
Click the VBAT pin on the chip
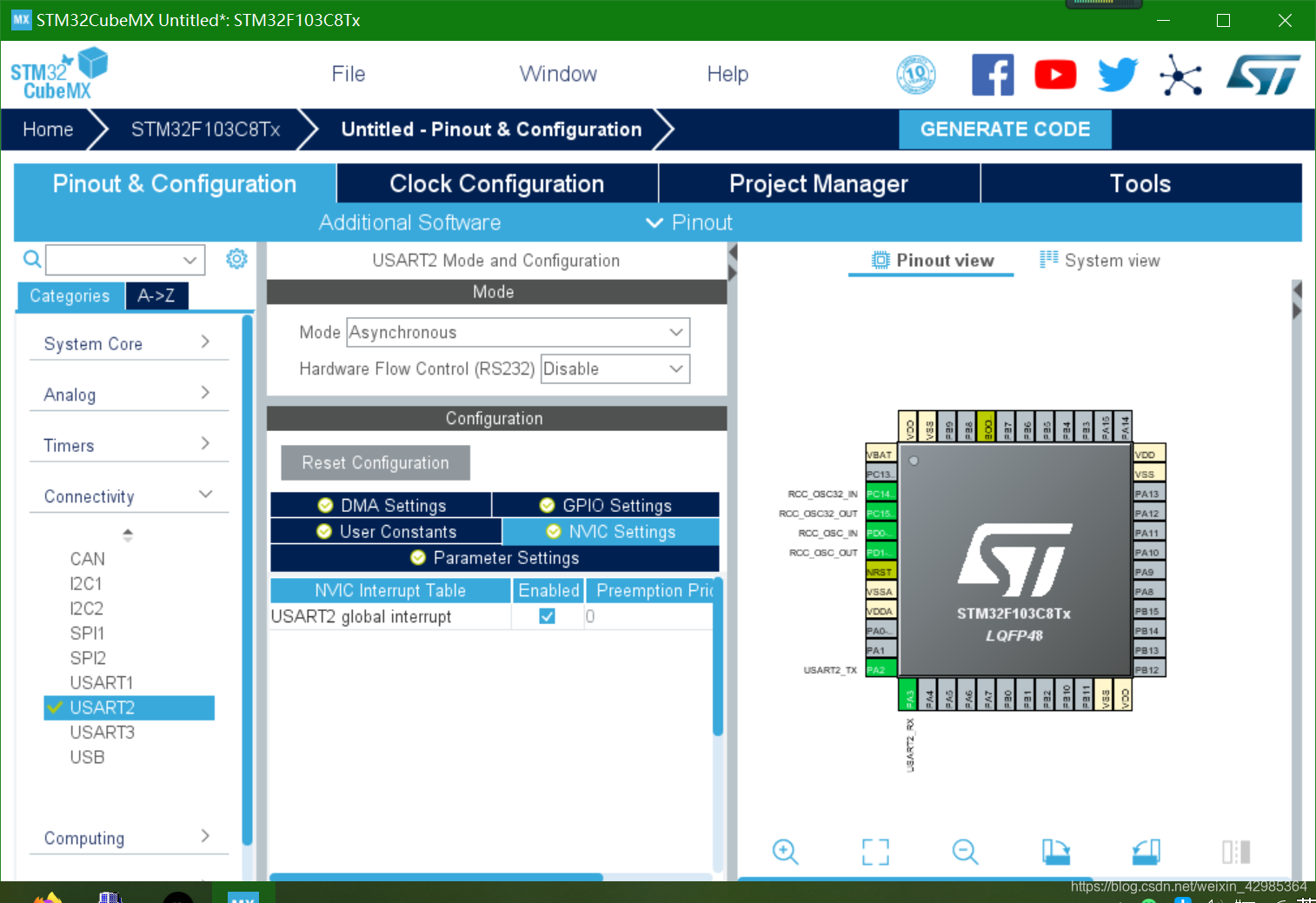click(x=881, y=455)
